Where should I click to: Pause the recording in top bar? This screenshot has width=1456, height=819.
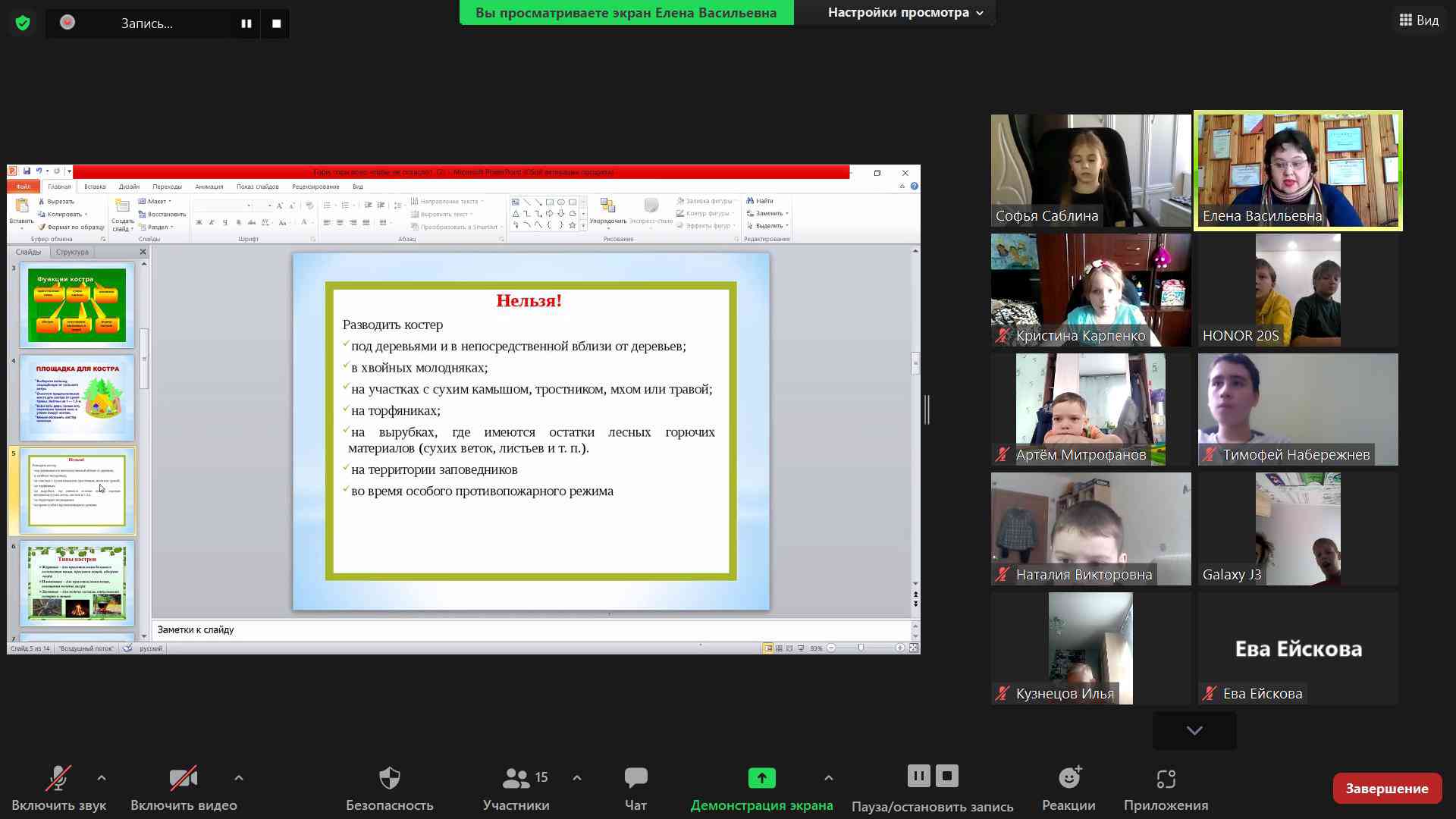pos(246,24)
